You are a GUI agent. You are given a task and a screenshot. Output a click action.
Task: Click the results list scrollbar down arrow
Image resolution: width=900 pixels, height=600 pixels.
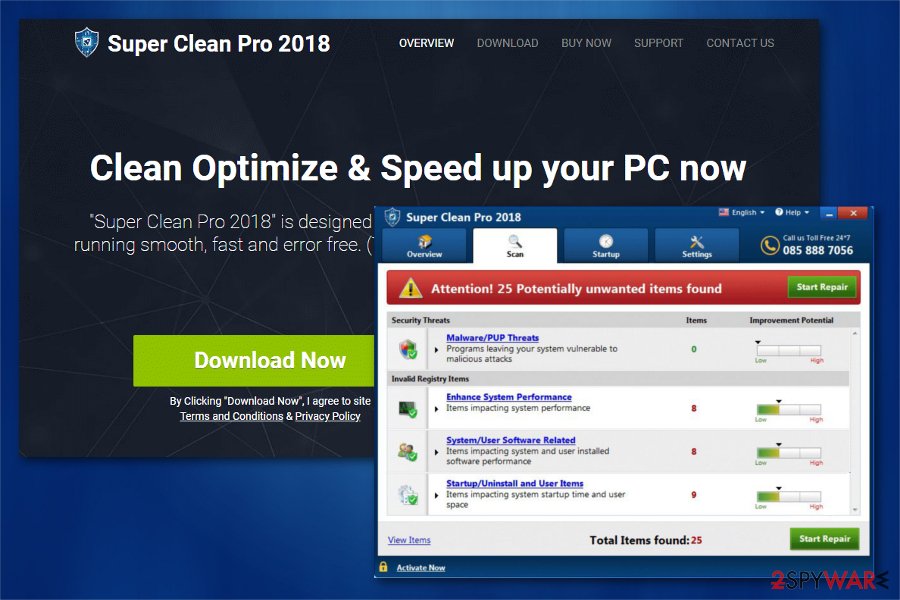coord(855,510)
